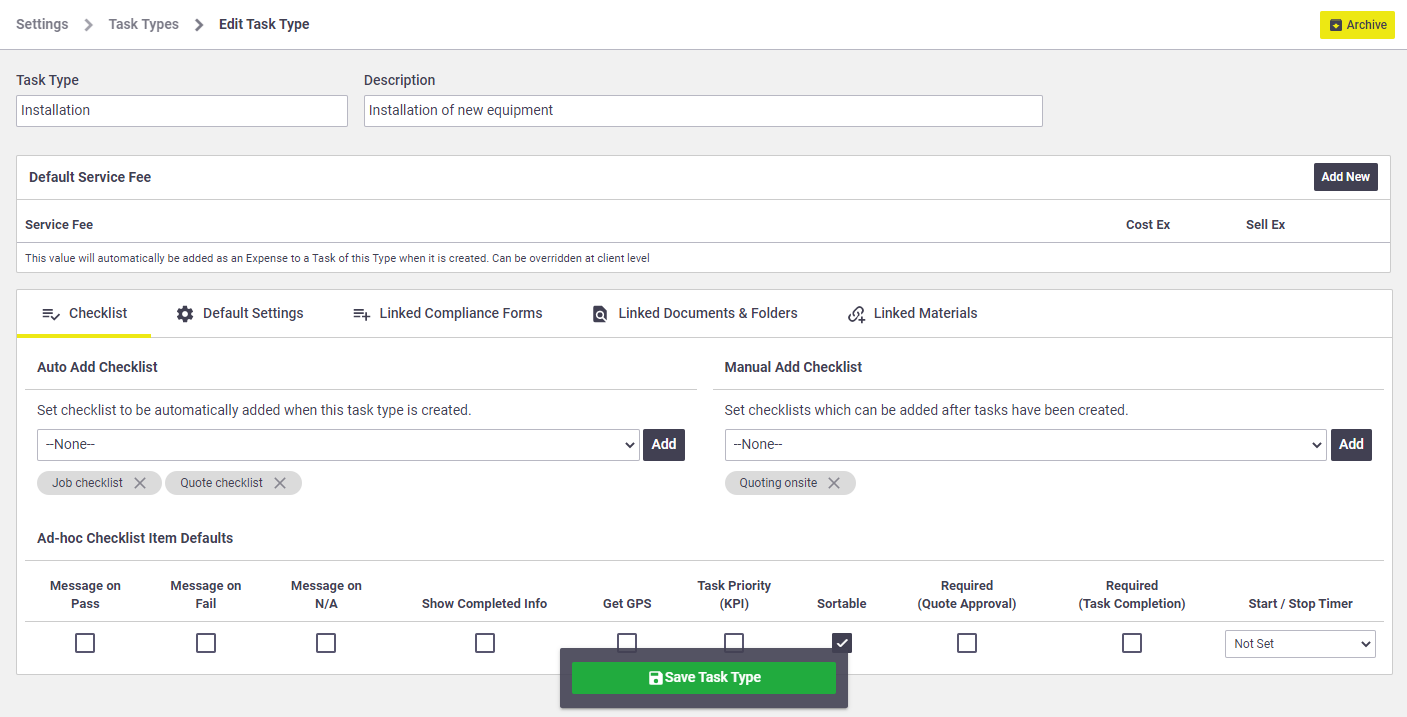Open the Manual Add Checklist dropdown
Viewport: 1407px width, 717px height.
(1026, 445)
